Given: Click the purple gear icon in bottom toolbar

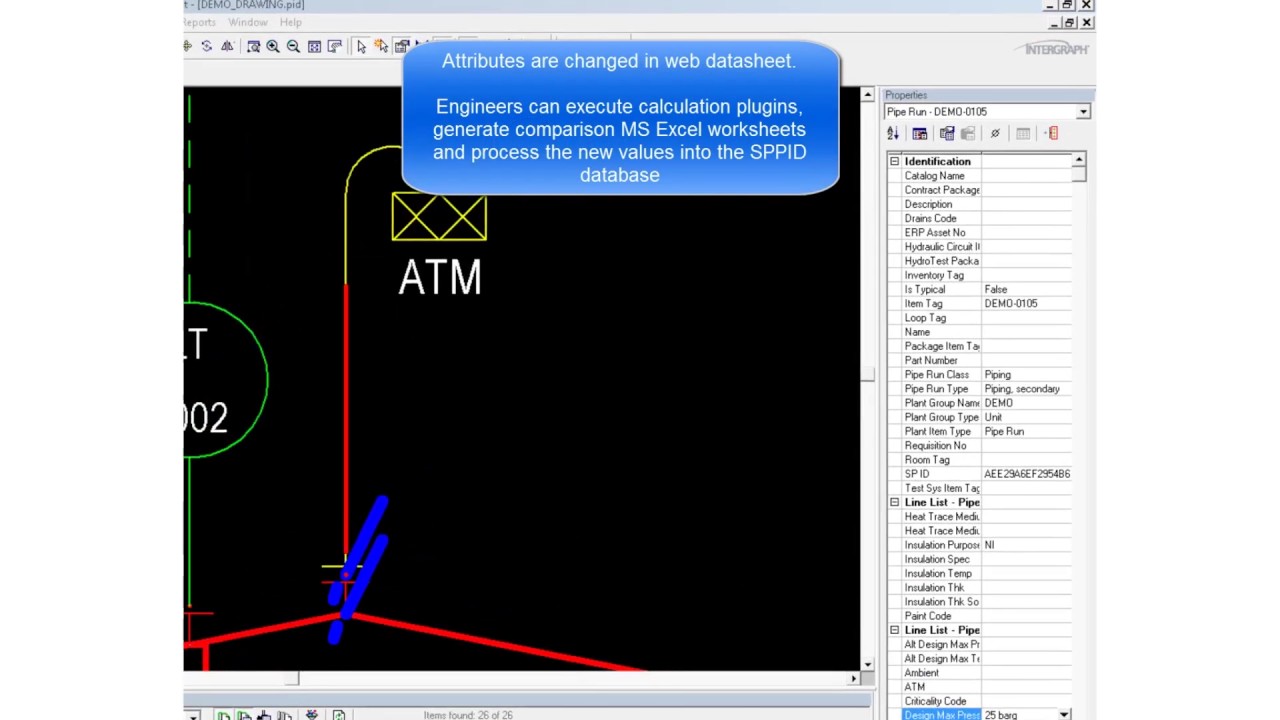Looking at the screenshot, I should 312,715.
